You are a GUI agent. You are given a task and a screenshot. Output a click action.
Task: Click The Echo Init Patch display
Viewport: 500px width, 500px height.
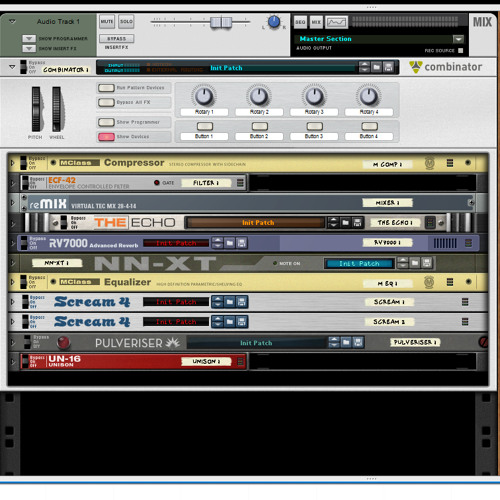256,223
